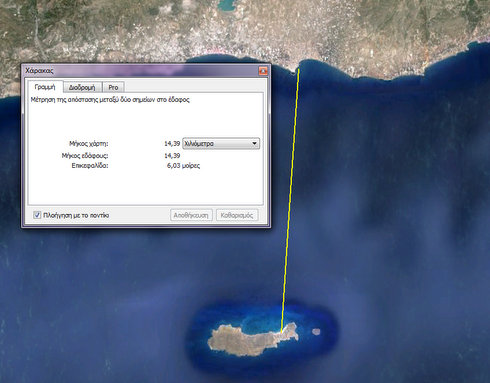Click the Μήκος χάρτη value 14,39
Viewport: 490px width, 383px height.
coord(172,144)
